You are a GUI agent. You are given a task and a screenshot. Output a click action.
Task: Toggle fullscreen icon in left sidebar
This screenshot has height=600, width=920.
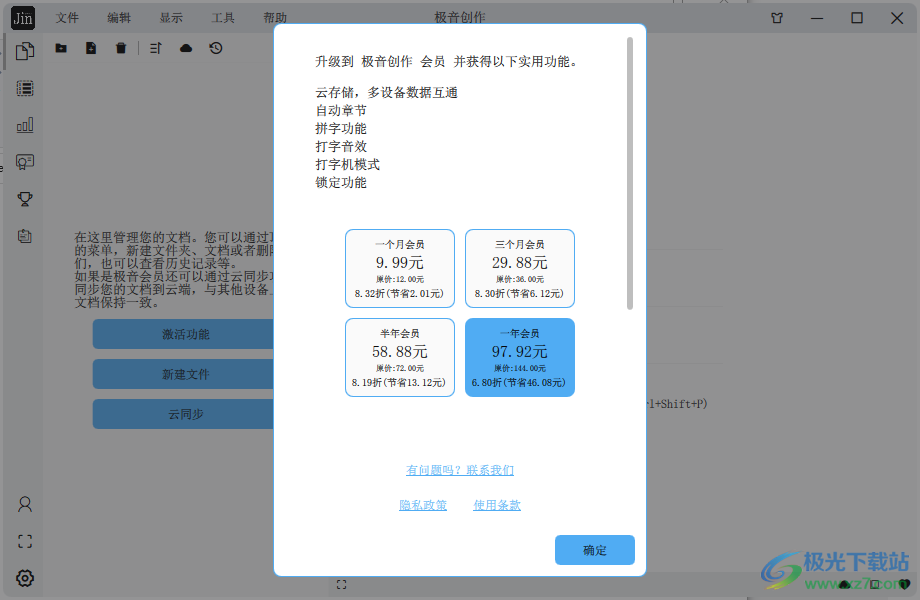25,541
